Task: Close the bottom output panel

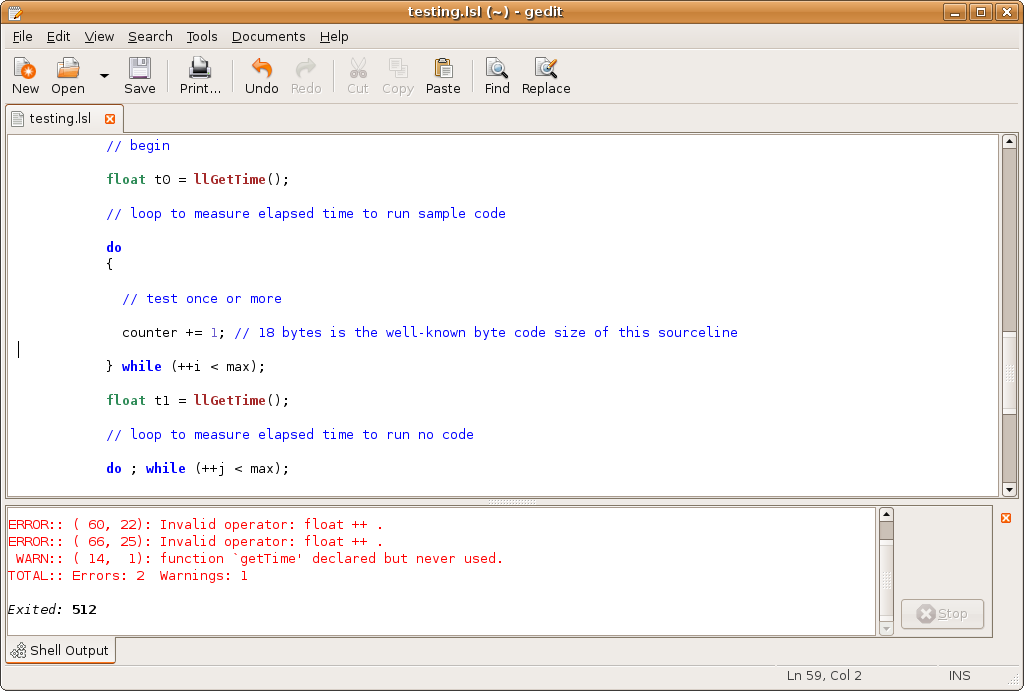Action: pyautogui.click(x=1006, y=517)
